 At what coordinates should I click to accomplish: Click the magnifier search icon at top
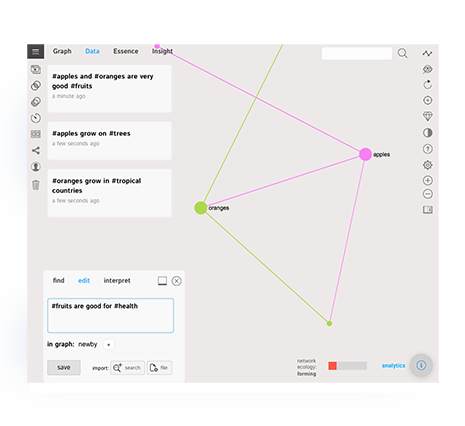[x=402, y=53]
